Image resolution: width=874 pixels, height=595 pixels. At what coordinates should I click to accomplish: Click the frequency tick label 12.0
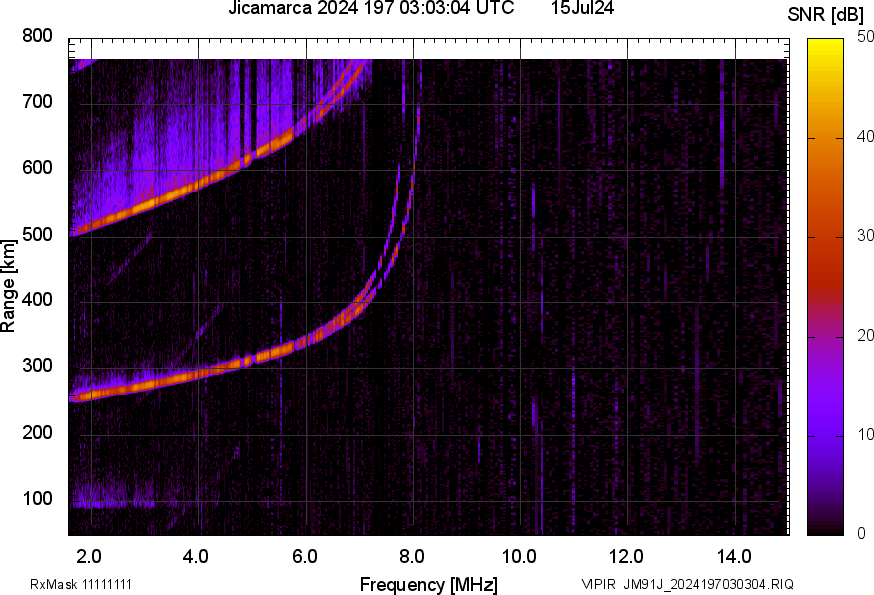tap(627, 557)
